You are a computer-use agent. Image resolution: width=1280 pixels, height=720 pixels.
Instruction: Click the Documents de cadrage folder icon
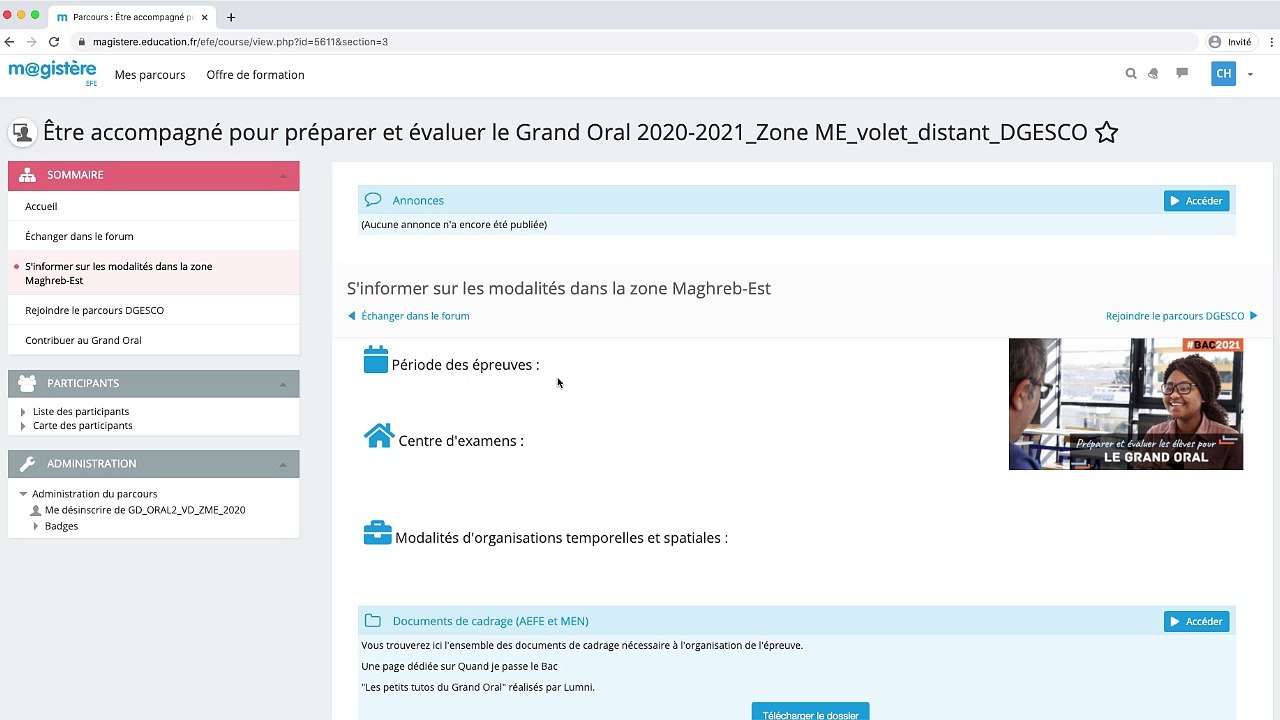pyautogui.click(x=373, y=620)
